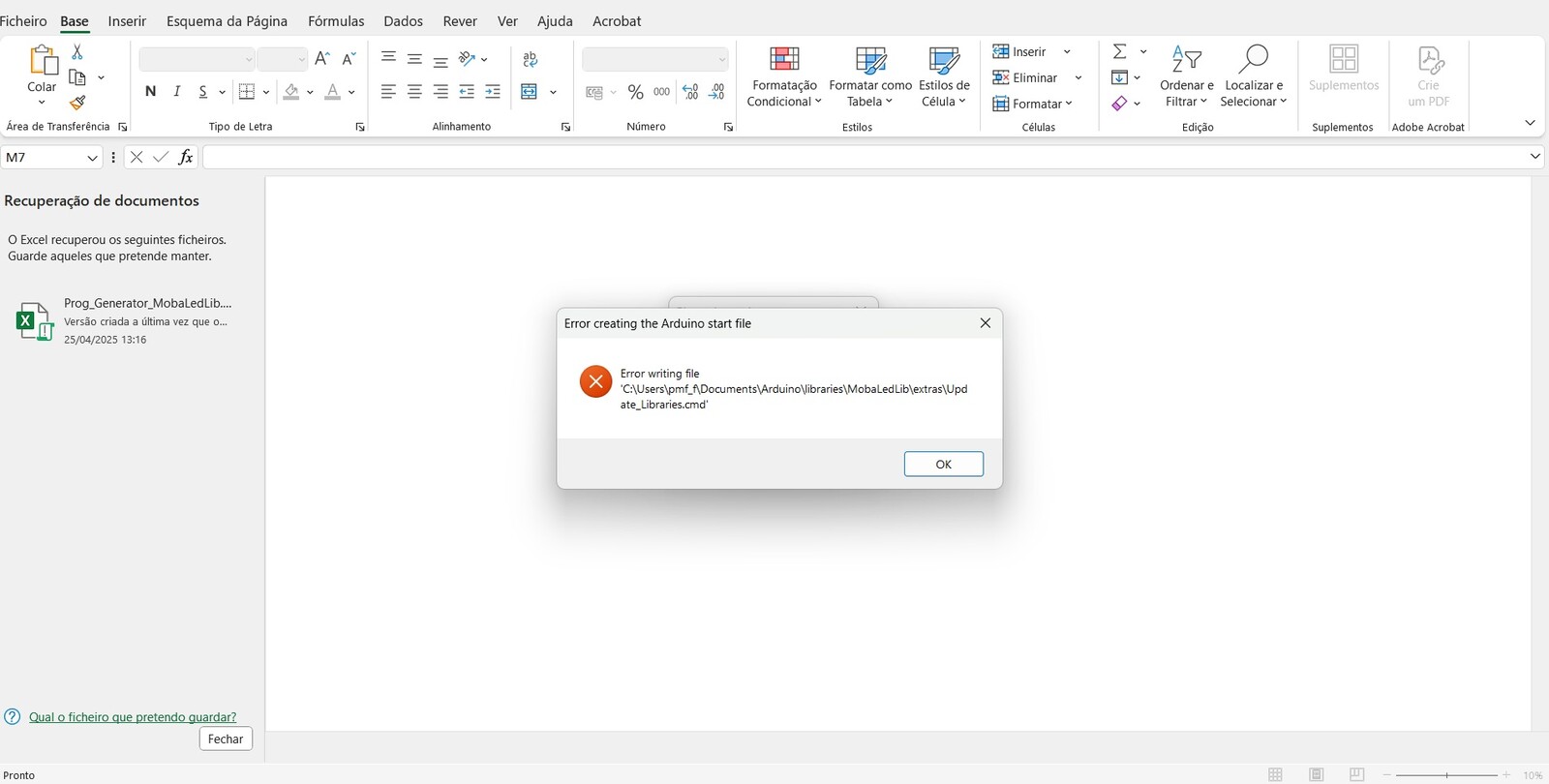The height and width of the screenshot is (784, 1549).
Task: Click the Format Painter brush icon
Action: [77, 103]
